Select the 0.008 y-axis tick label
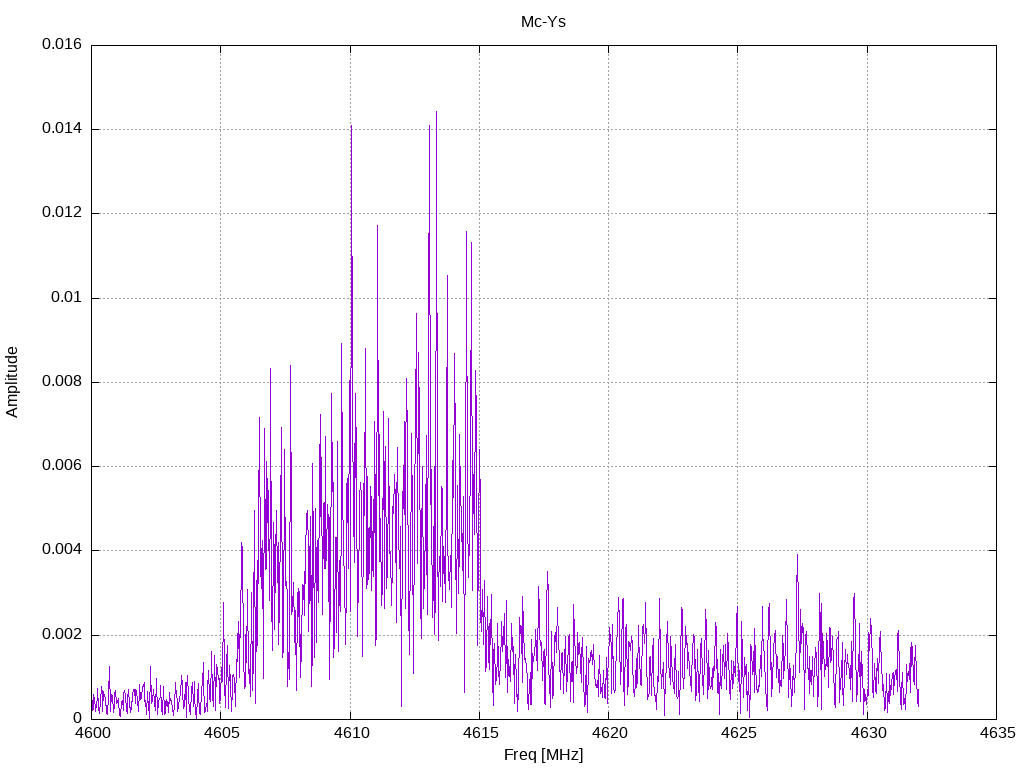The height and width of the screenshot is (768, 1024). tap(62, 382)
